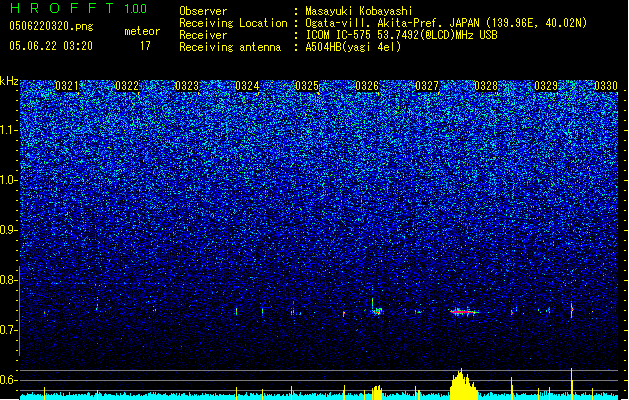
Task: Click the 0324 time marker
Action: point(247,86)
